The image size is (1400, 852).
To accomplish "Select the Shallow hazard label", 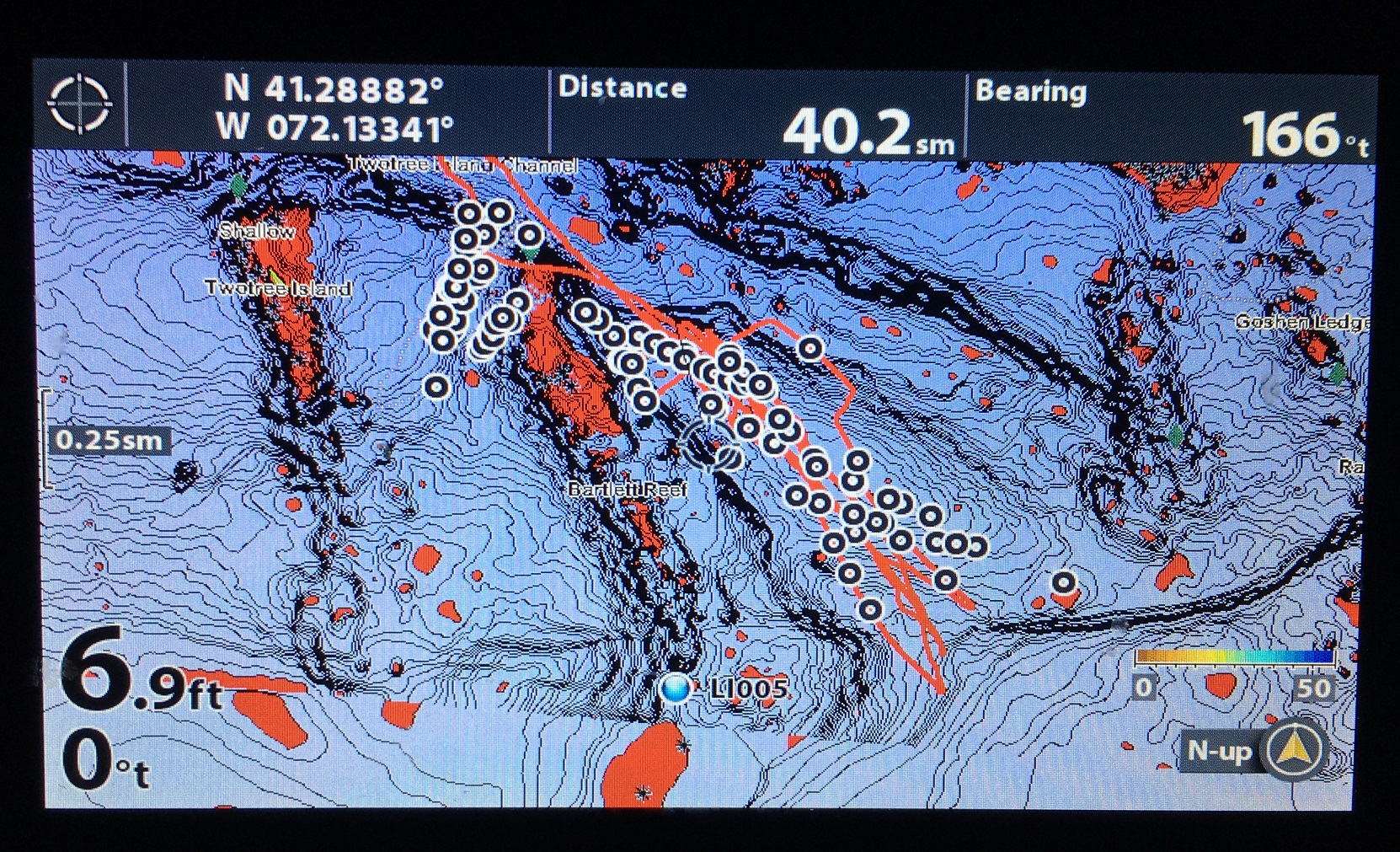I will [257, 231].
